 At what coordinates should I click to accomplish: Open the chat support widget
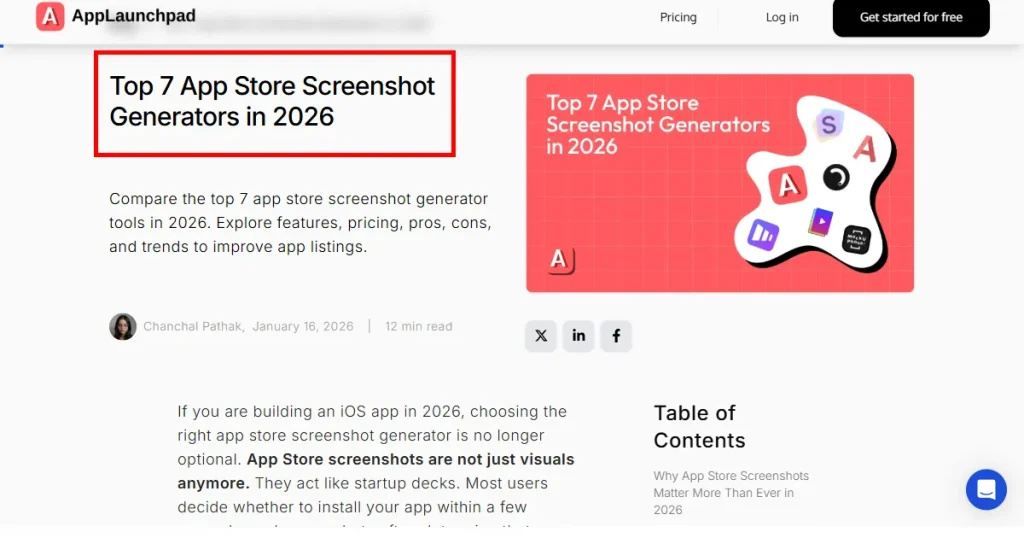(x=986, y=489)
